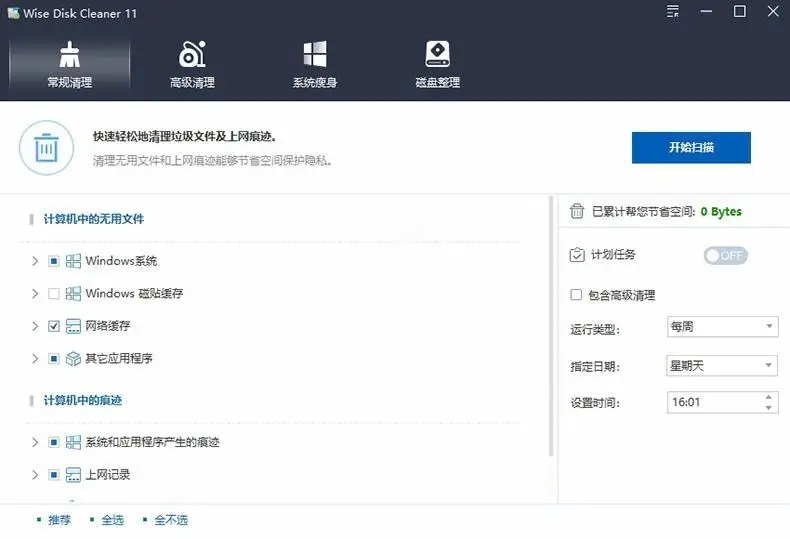790x539 pixels.
Task: Select the 计算机中的无用文件 heading
Action: pyautogui.click(x=94, y=219)
